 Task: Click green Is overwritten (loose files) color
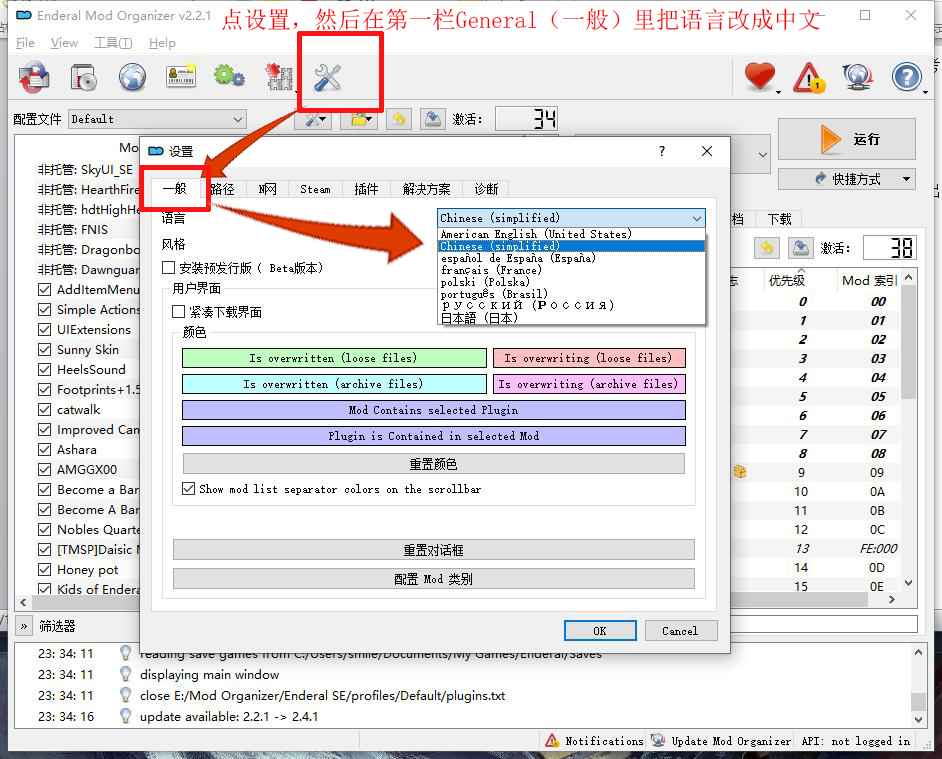(x=334, y=358)
